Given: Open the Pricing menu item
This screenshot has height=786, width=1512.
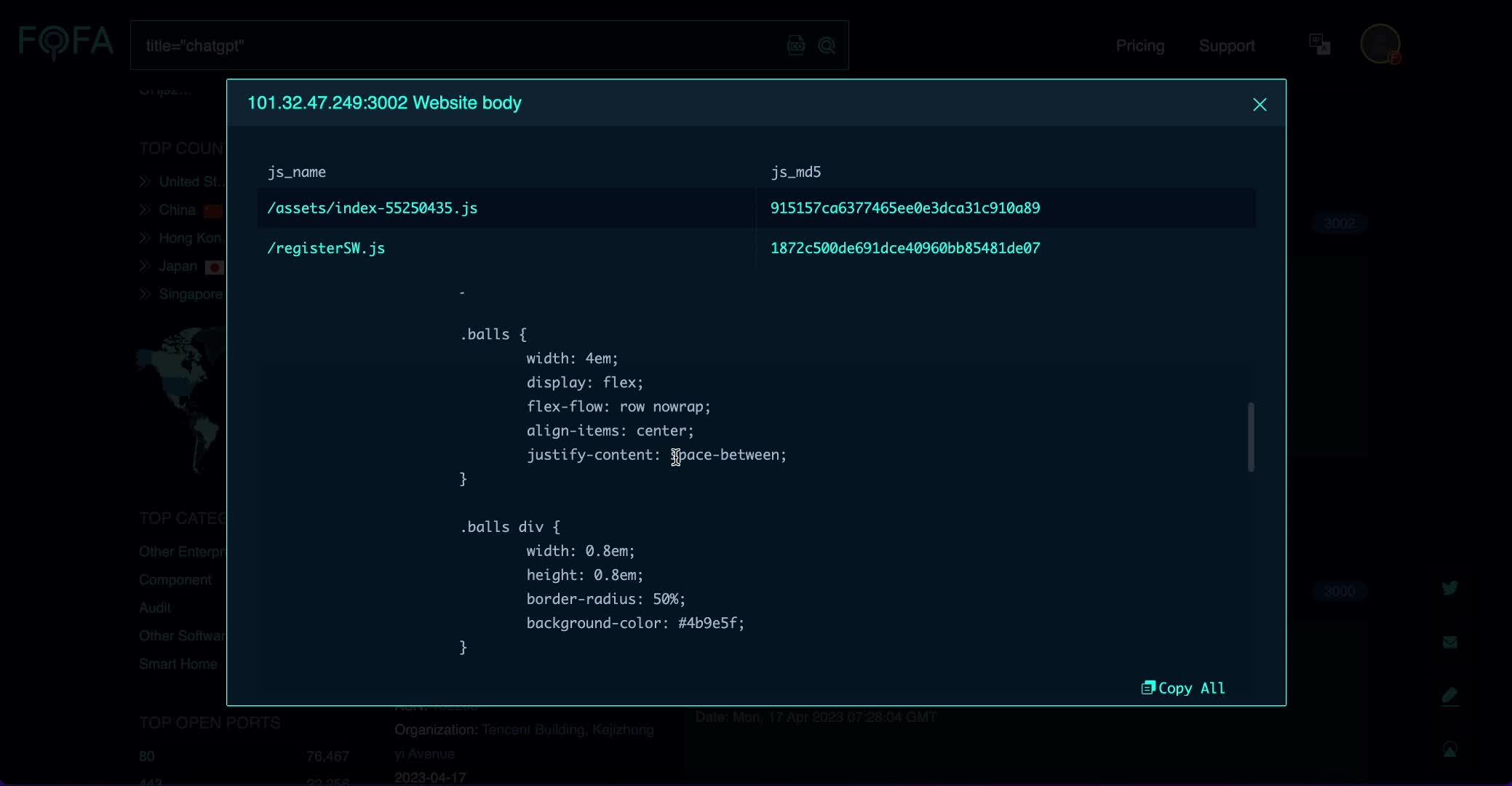Looking at the screenshot, I should point(1140,46).
